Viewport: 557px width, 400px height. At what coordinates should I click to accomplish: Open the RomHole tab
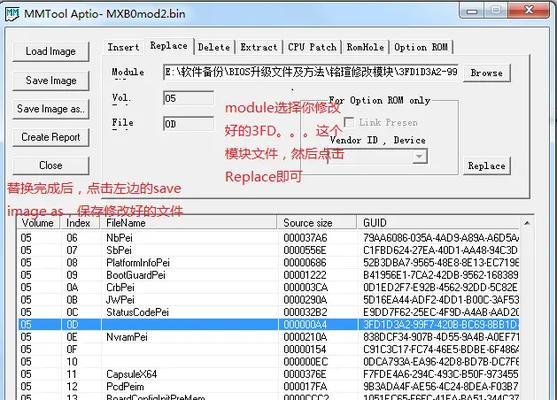pyautogui.click(x=365, y=47)
